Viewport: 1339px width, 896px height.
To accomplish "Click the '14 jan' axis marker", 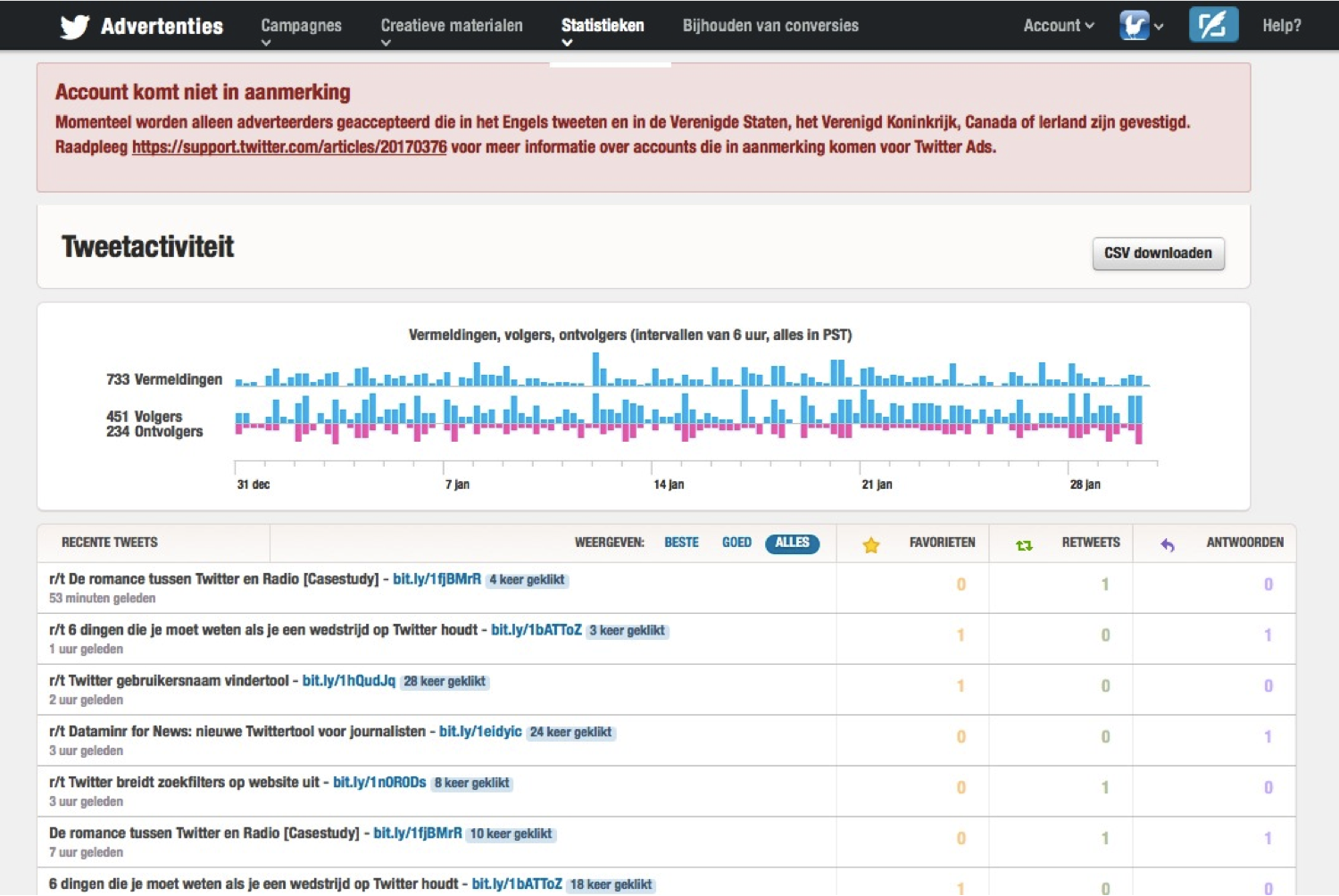I will (x=669, y=485).
